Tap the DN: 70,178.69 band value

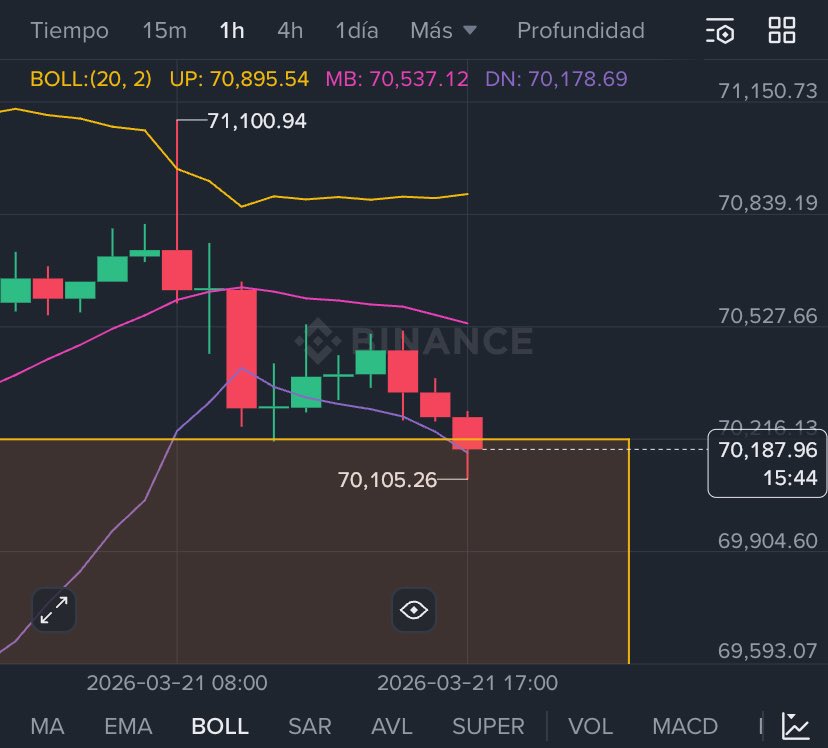point(556,79)
